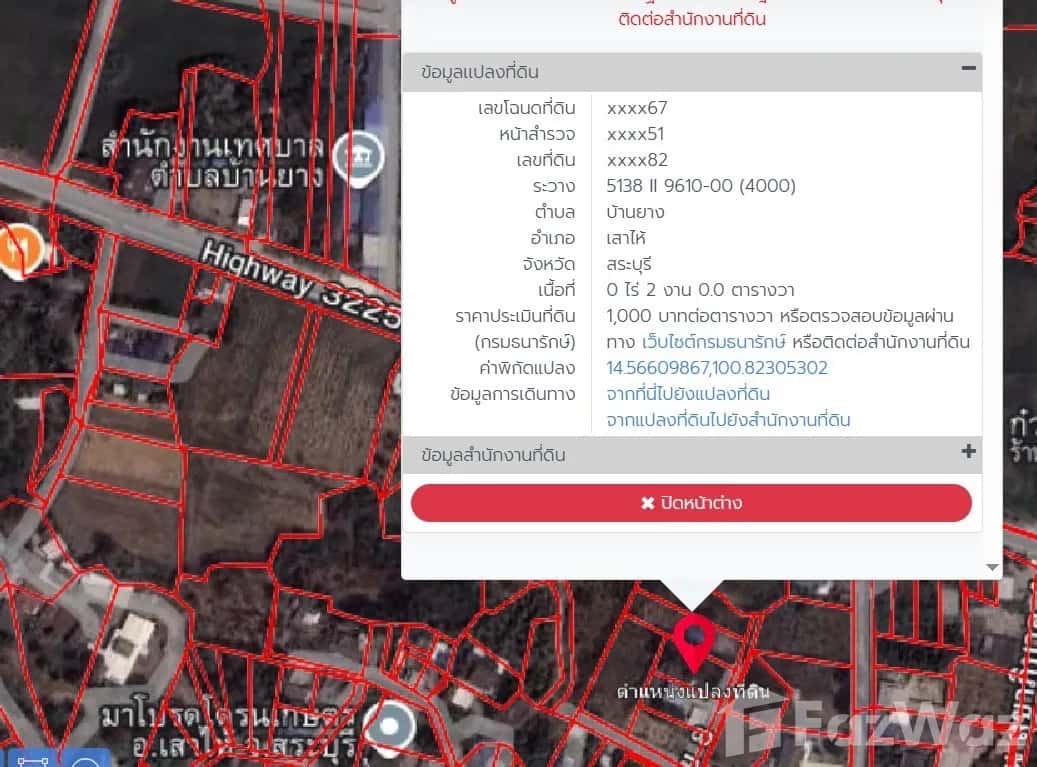Viewport: 1037px width, 767px height.
Task: Open directions from here to the land parcel
Action: tap(688, 394)
